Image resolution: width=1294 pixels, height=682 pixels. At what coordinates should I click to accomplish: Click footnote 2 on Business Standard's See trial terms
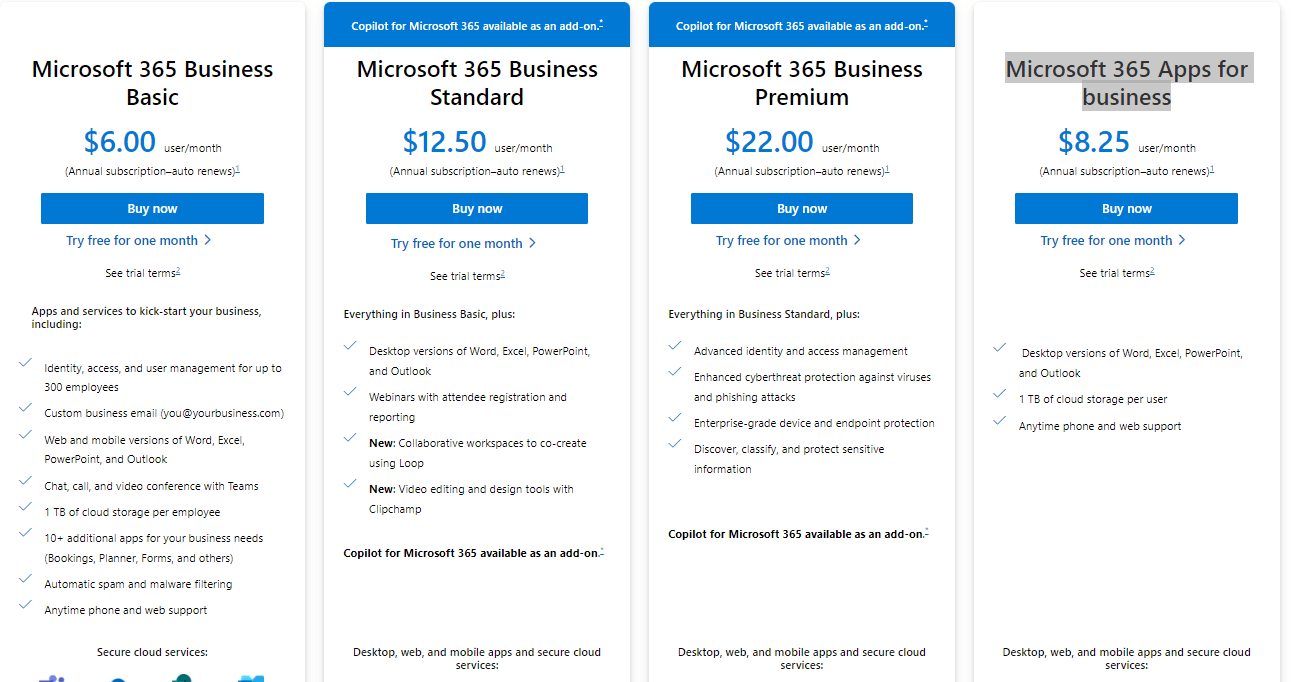pos(503,273)
